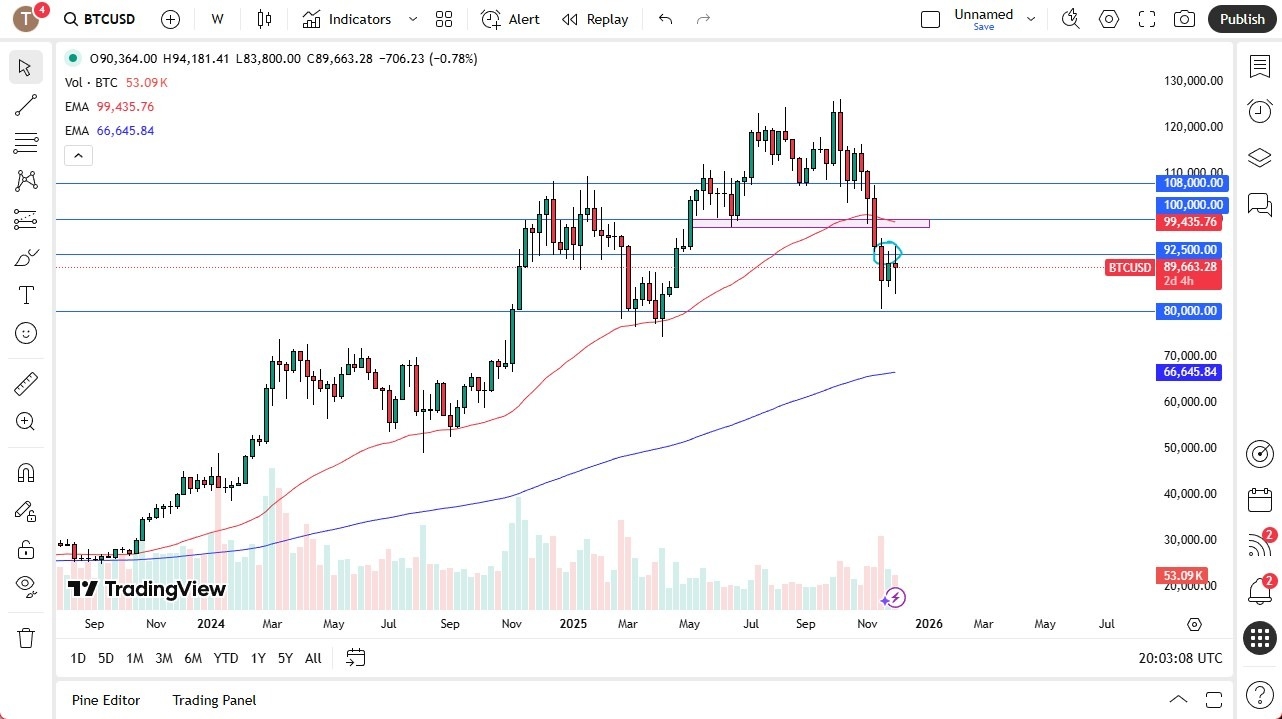This screenshot has height=719, width=1282.
Task: Open the Unnamed layout dropdown
Action: point(1030,16)
